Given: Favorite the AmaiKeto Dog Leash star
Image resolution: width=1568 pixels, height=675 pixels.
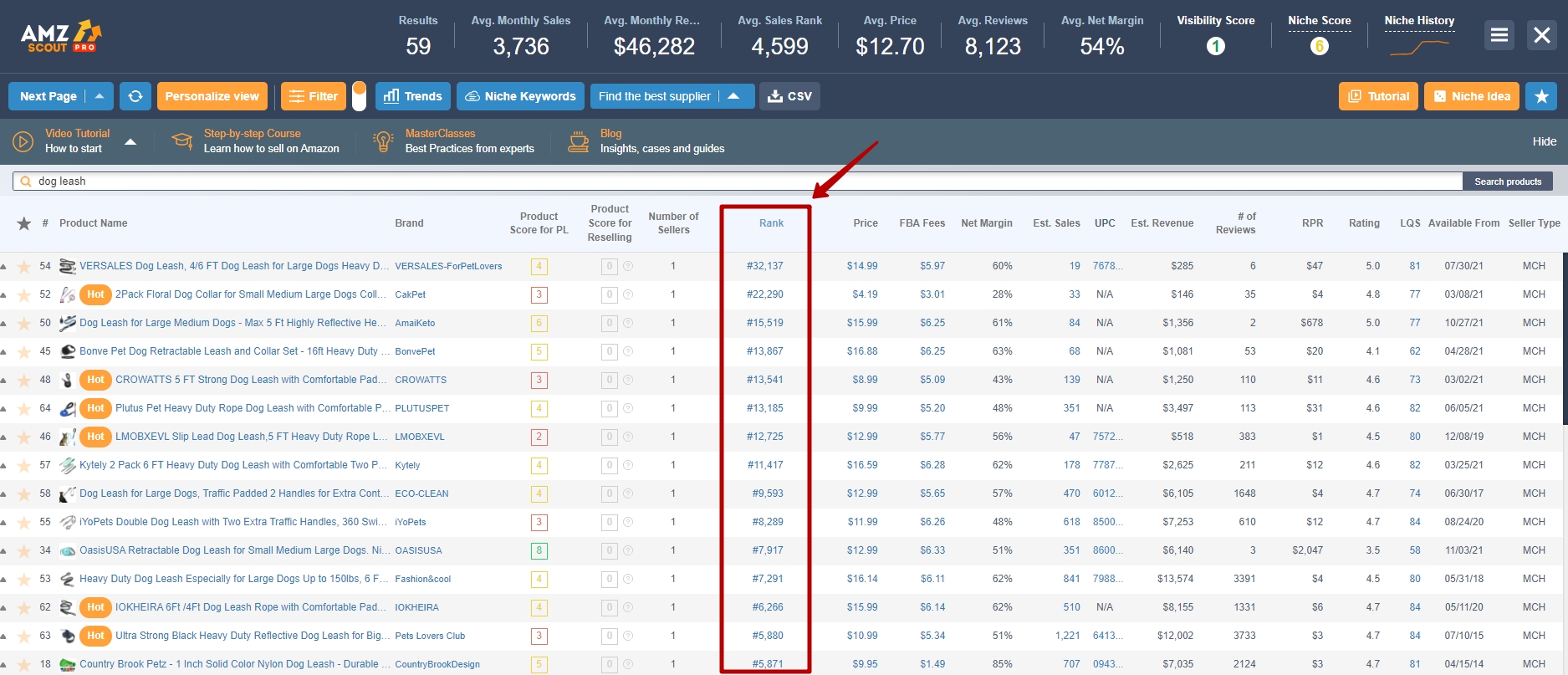Looking at the screenshot, I should pos(24,324).
